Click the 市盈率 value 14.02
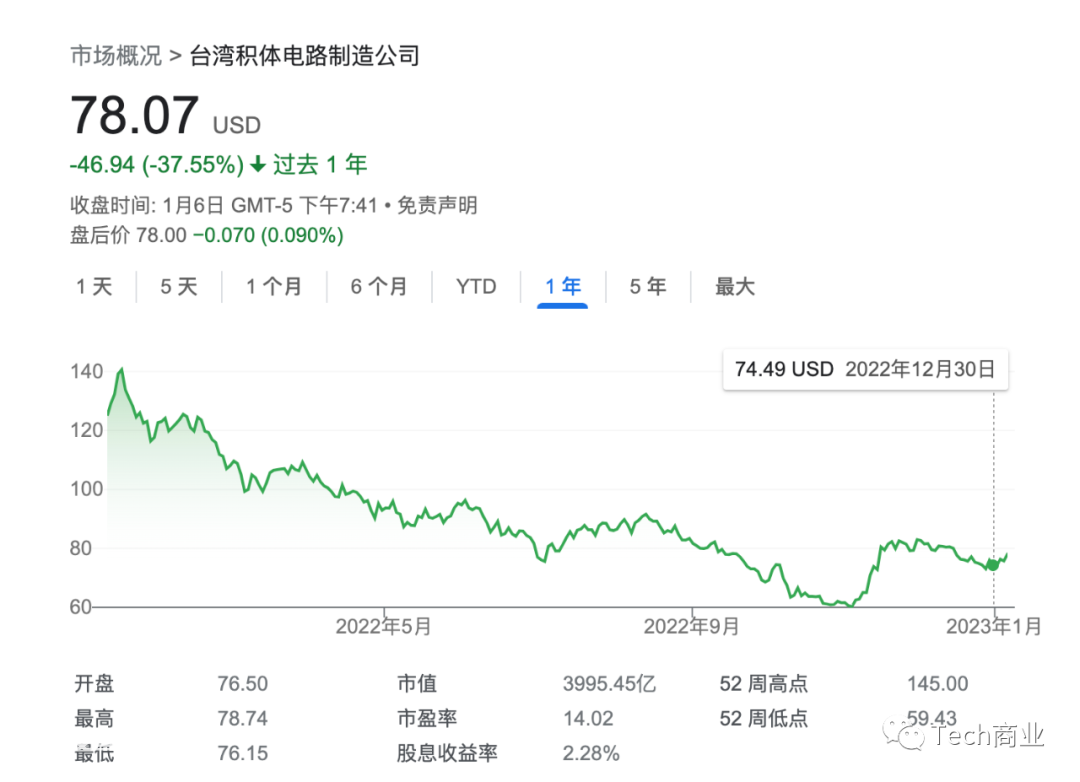The height and width of the screenshot is (782, 1080). tap(588, 719)
